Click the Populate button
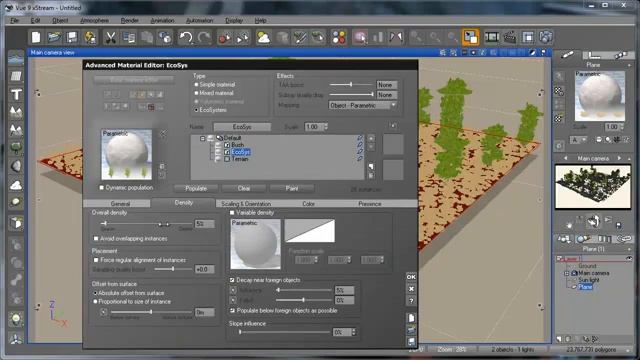640x360 pixels. (x=196, y=188)
